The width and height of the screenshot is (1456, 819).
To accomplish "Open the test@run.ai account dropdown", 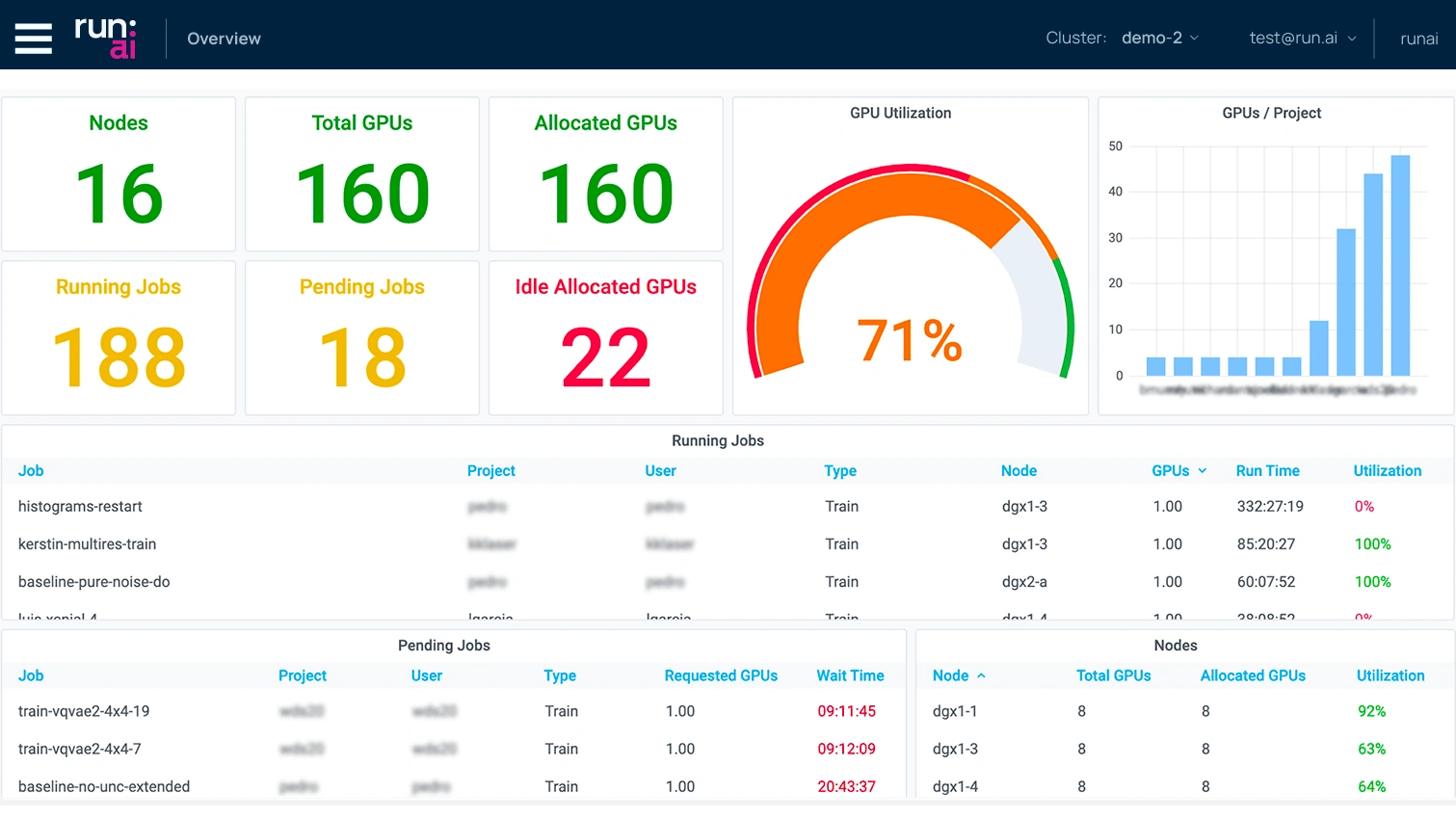I will 1302,39.
